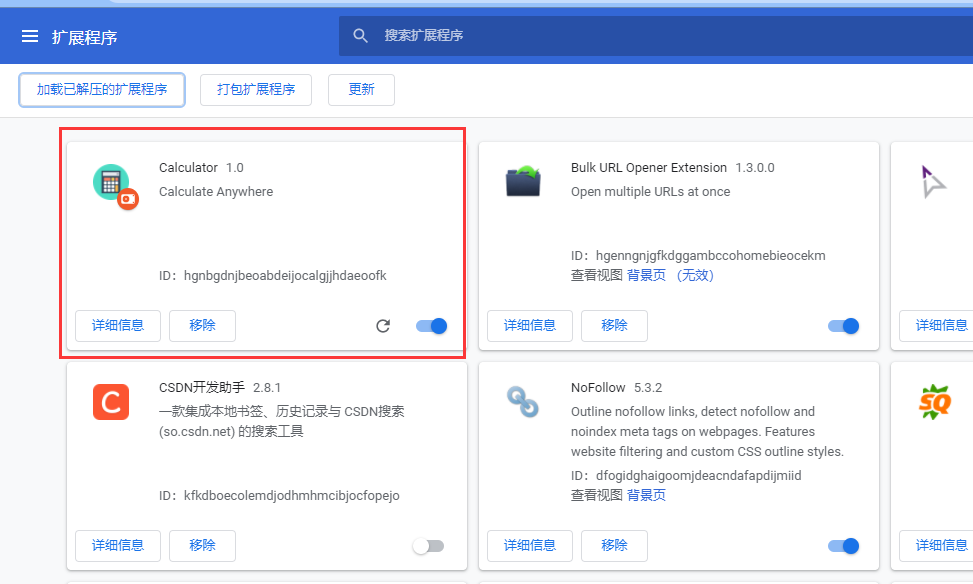Click 移除 for Calculator
Viewport: 973px width, 584px height.
(x=202, y=326)
